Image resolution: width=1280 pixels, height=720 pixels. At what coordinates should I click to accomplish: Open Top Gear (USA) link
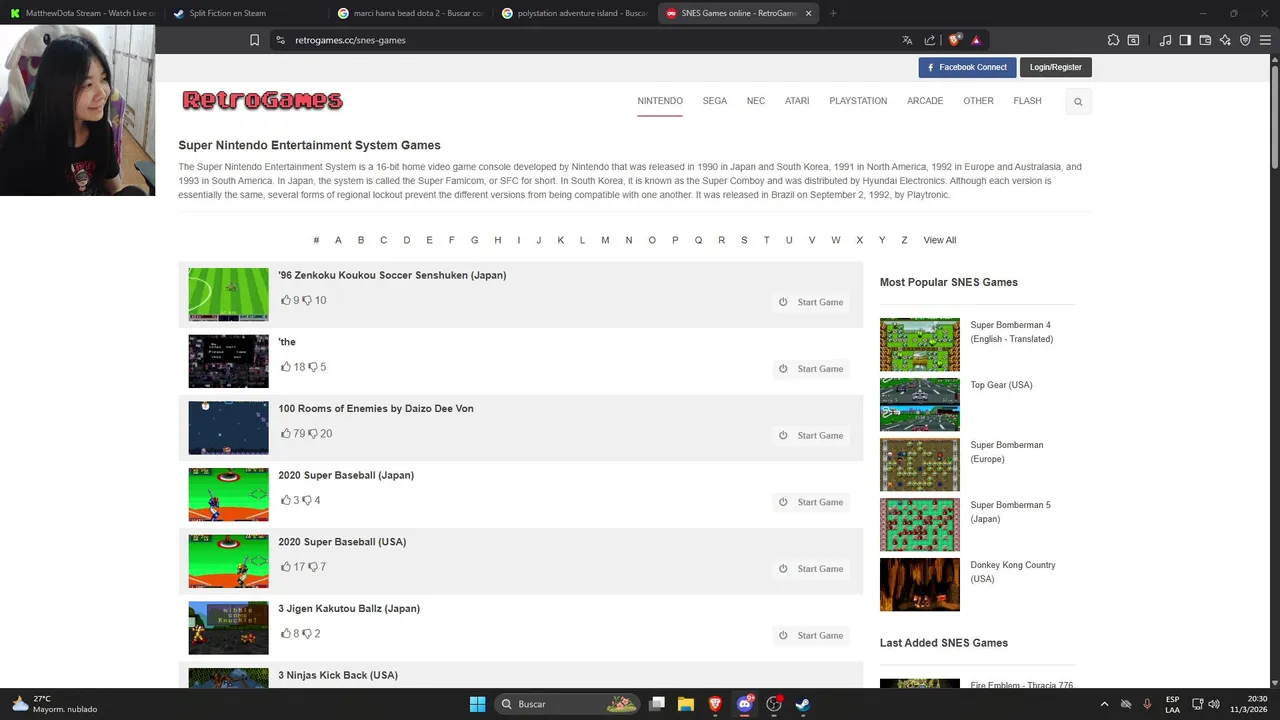click(1001, 385)
